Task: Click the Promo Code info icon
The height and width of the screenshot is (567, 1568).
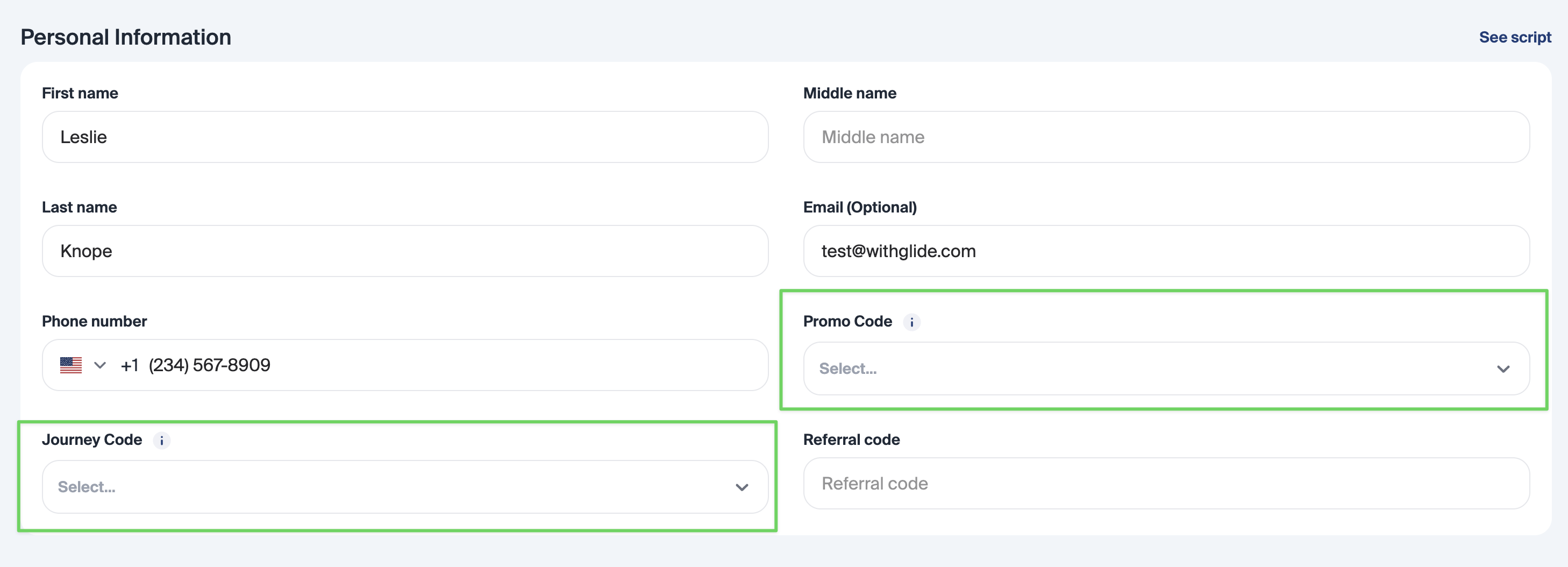Action: (911, 322)
